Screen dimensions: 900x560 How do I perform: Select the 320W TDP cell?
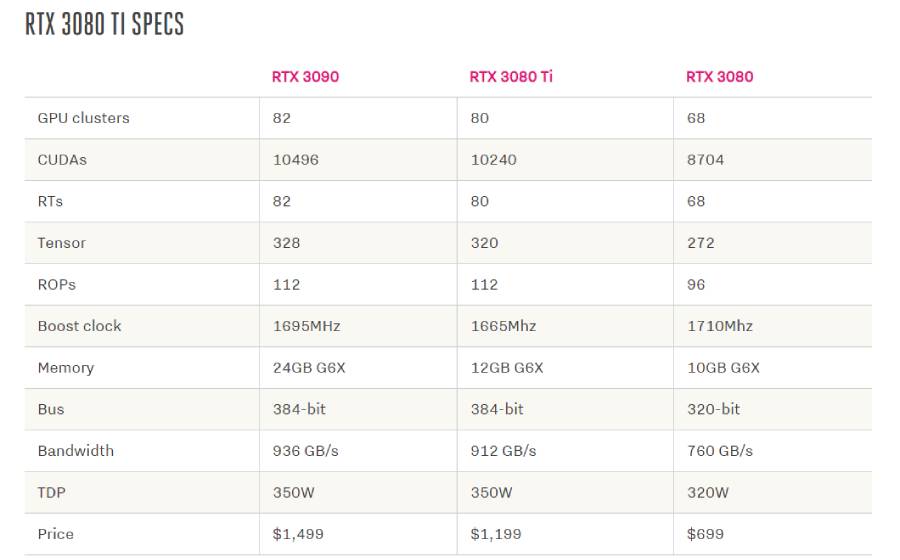click(x=708, y=493)
